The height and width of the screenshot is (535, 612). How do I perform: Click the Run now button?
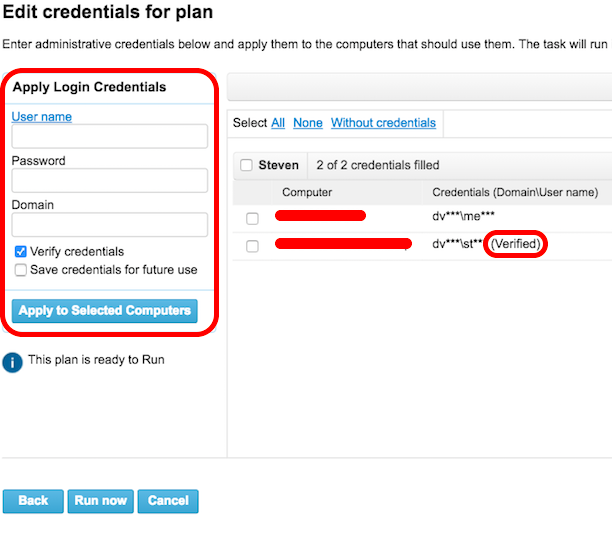point(101,501)
